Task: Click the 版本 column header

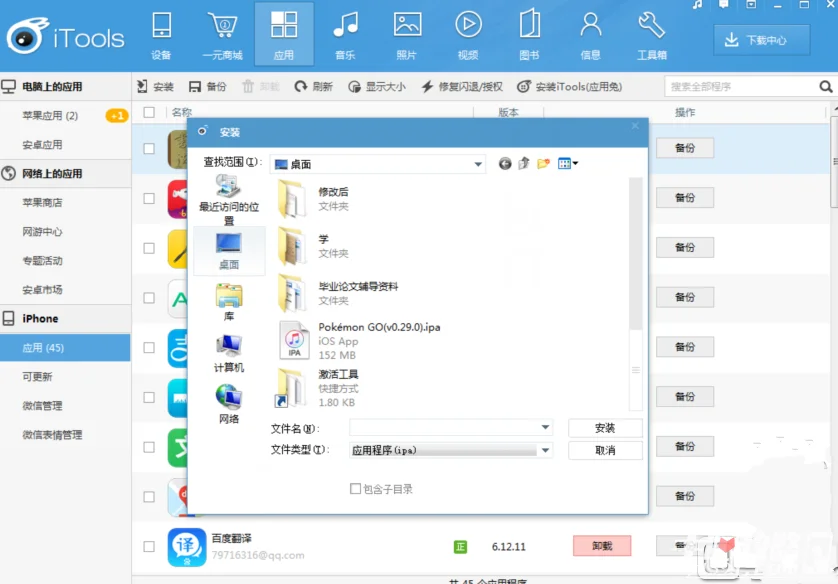Action: coord(508,112)
